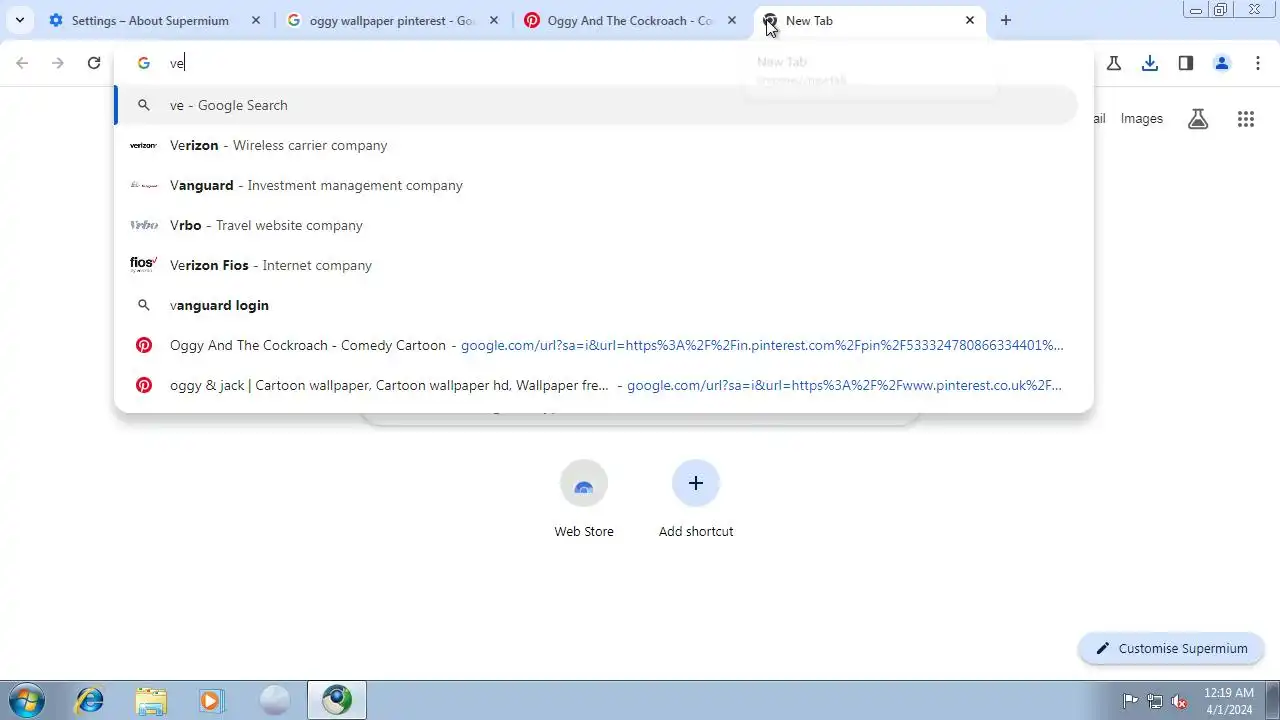1280x720 pixels.
Task: Click the back navigation arrow
Action: point(22,63)
